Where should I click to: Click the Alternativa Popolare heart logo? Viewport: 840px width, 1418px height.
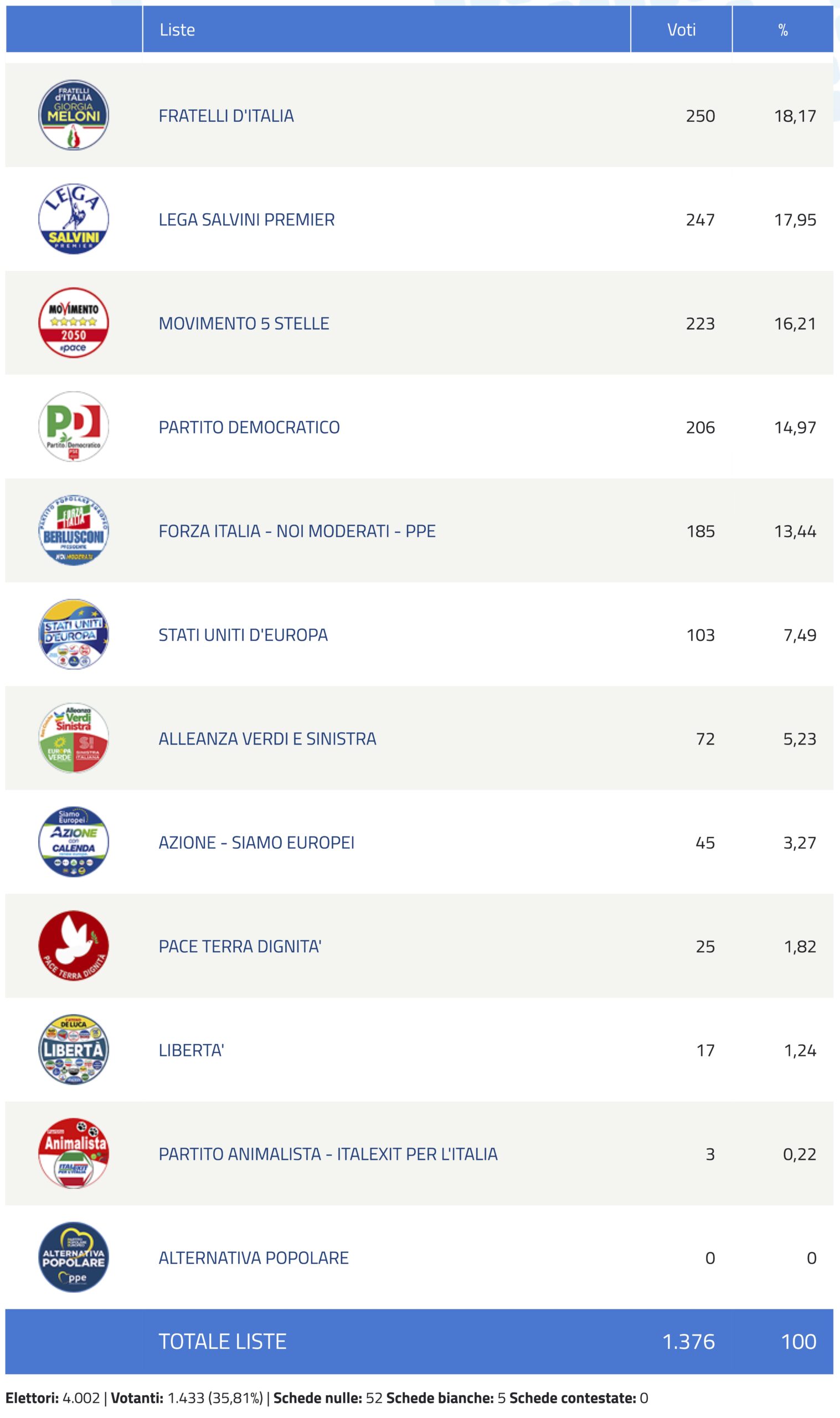(x=74, y=1258)
